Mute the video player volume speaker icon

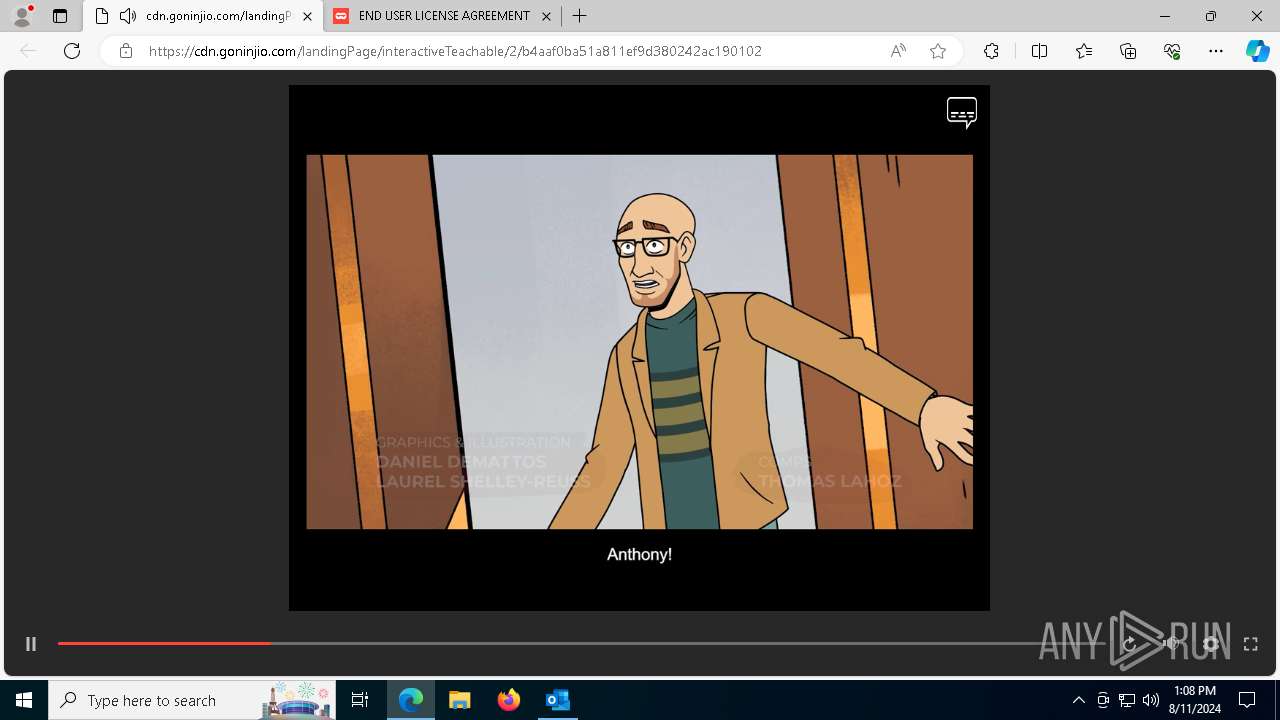click(x=1170, y=644)
